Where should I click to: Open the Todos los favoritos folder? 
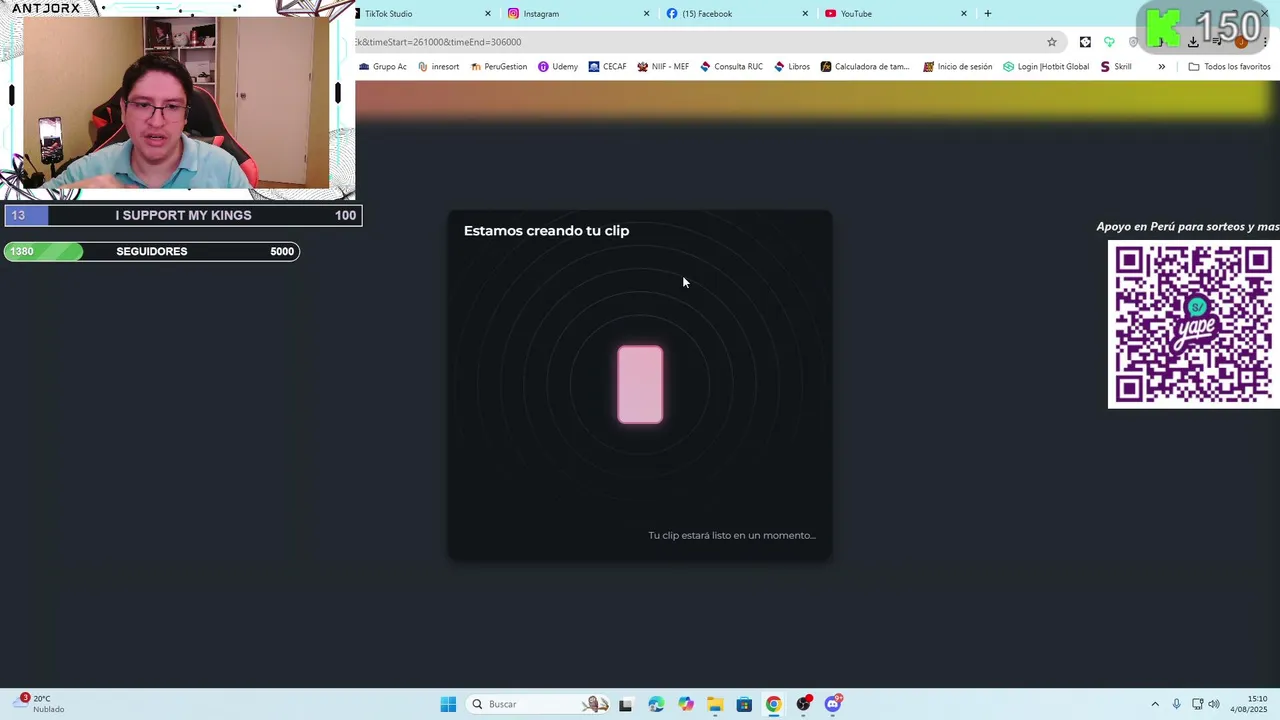click(x=1229, y=67)
